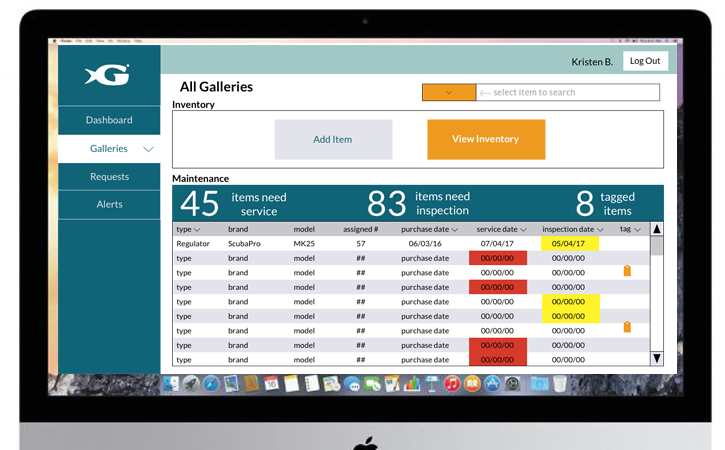Open Requests in the sidebar
Viewport: 725px width, 450px height.
(110, 177)
